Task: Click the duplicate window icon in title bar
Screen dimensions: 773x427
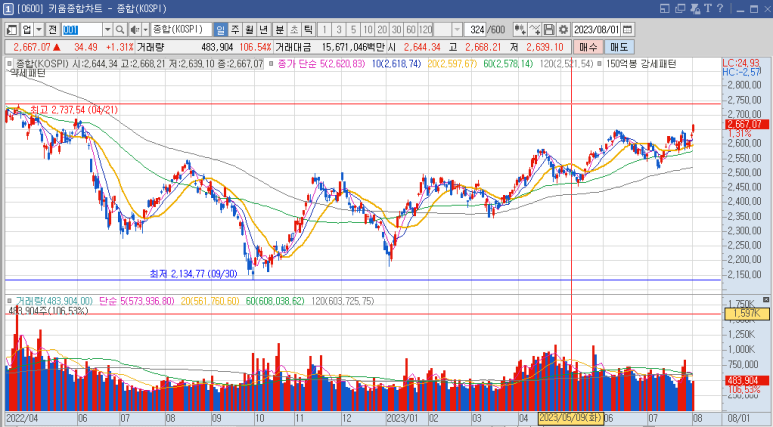Action: 680,8
